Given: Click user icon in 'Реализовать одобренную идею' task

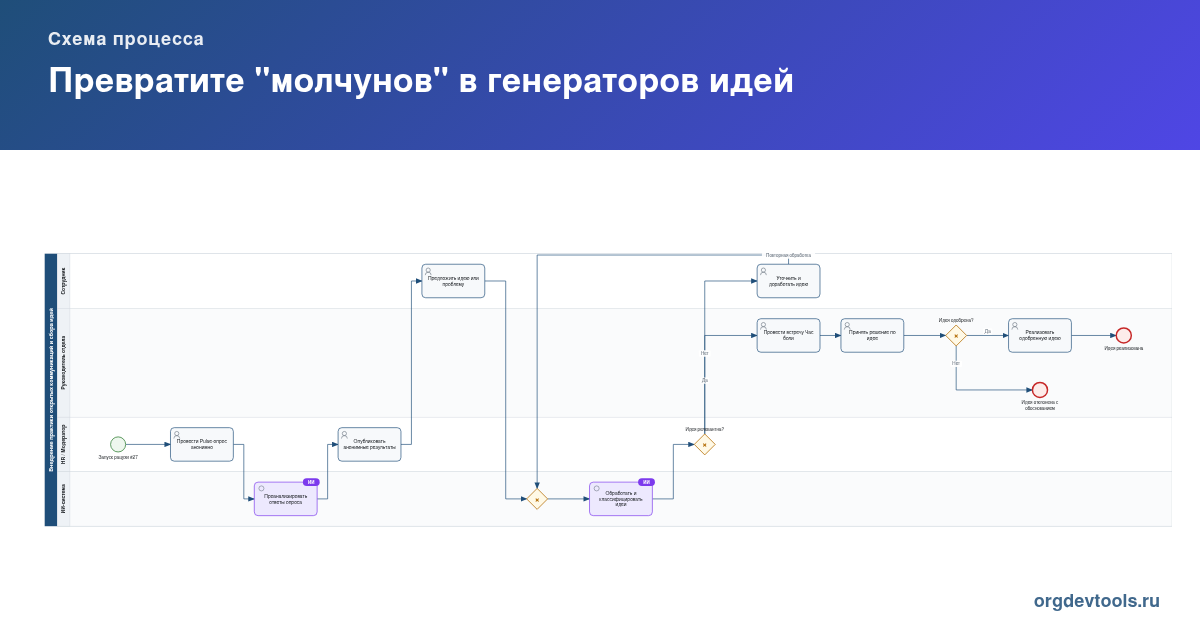Looking at the screenshot, I should (1015, 325).
